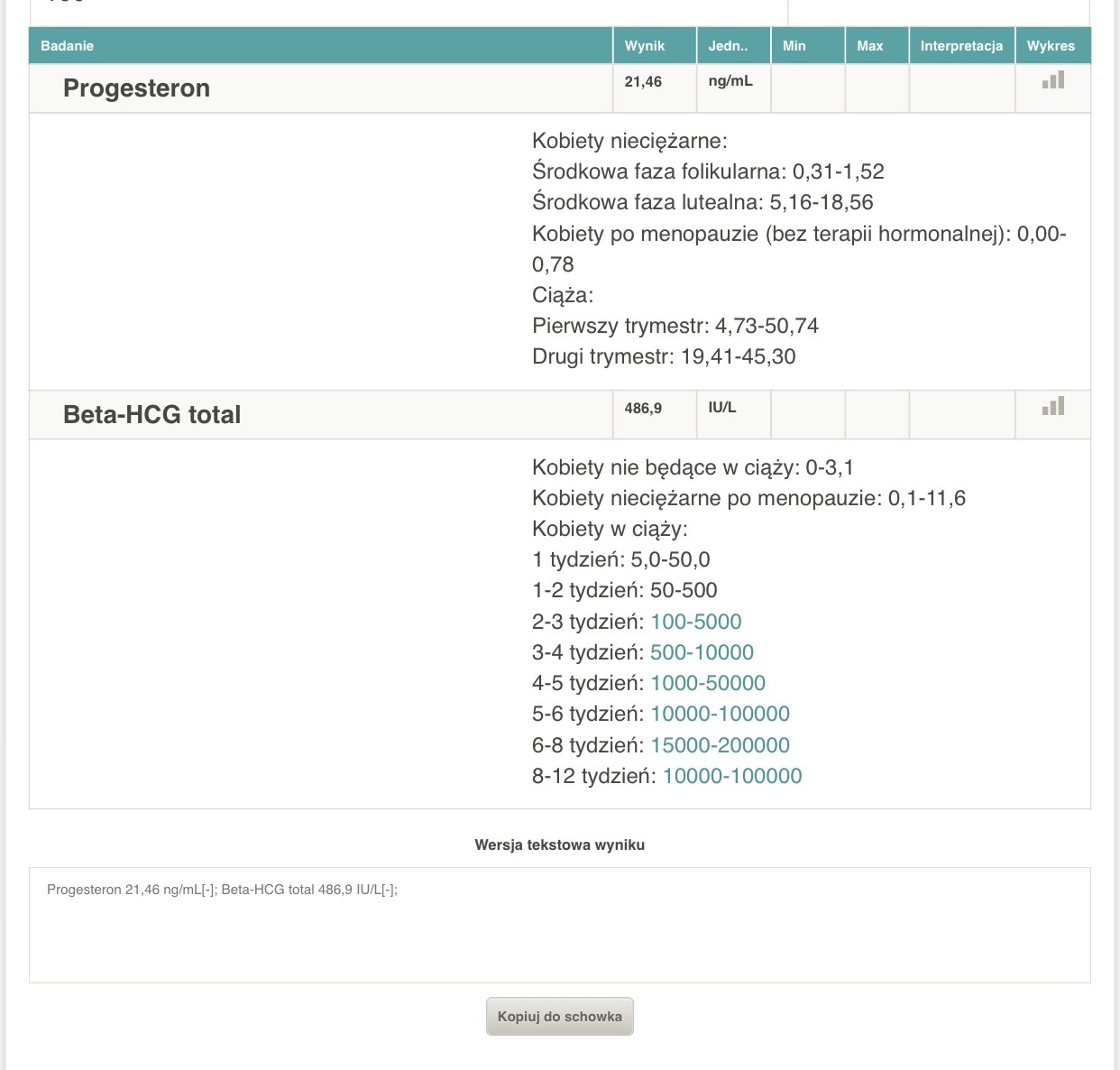
Task: Click the Wynik column header
Action: point(645,46)
